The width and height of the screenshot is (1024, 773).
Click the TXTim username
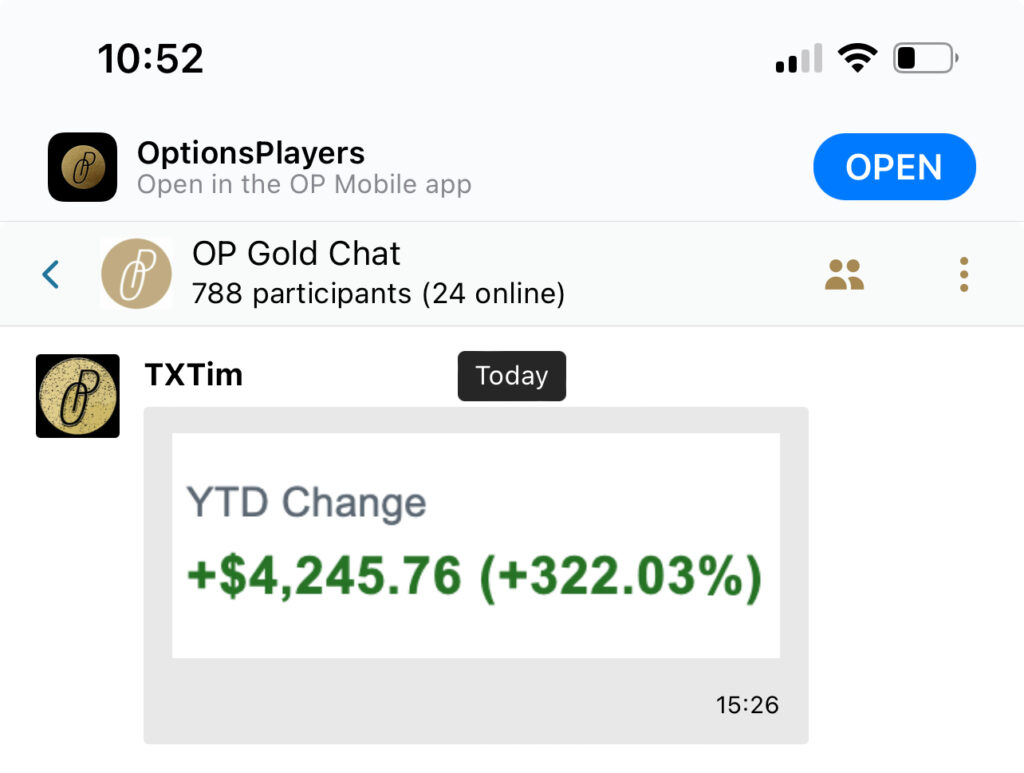194,375
